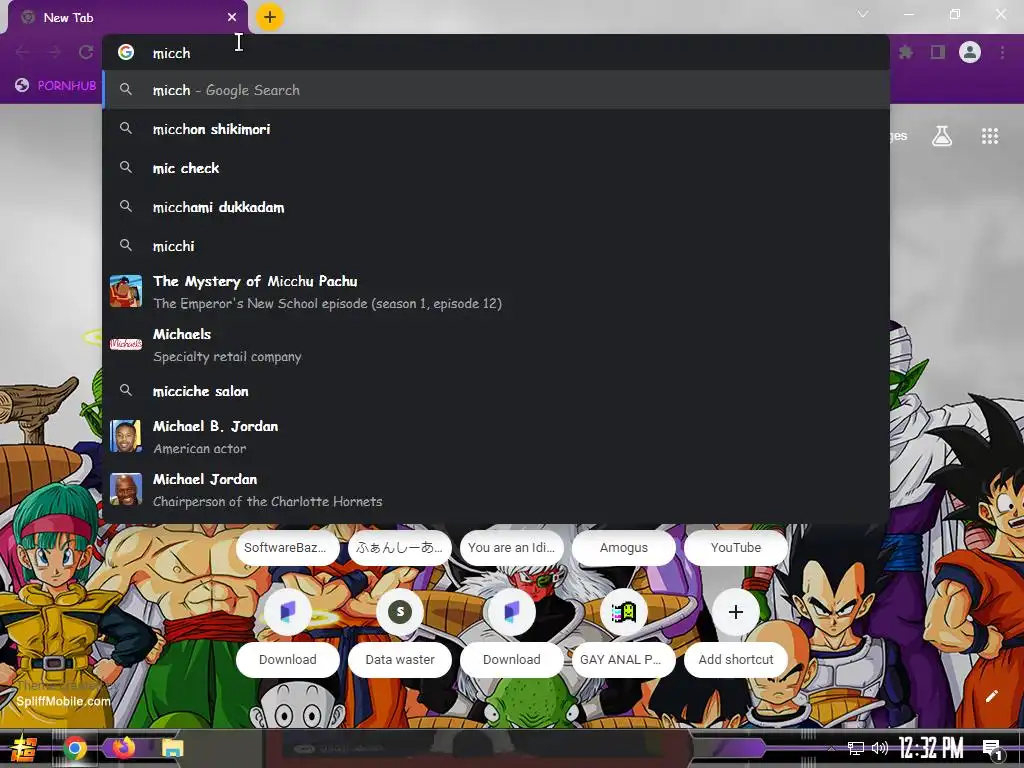Click the Add shortcut plus icon
This screenshot has width=1024, height=768.
(x=736, y=612)
